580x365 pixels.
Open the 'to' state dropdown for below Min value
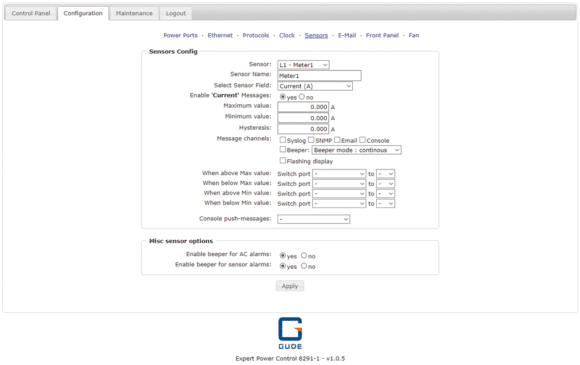coord(385,204)
